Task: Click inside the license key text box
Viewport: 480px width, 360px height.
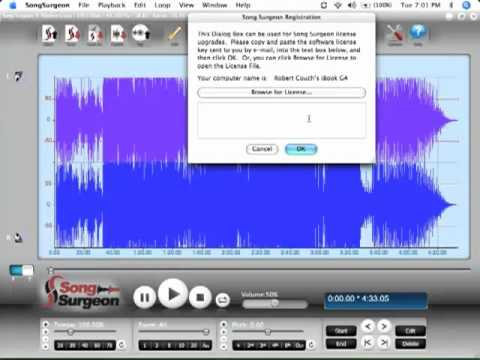Action: pyautogui.click(x=282, y=120)
